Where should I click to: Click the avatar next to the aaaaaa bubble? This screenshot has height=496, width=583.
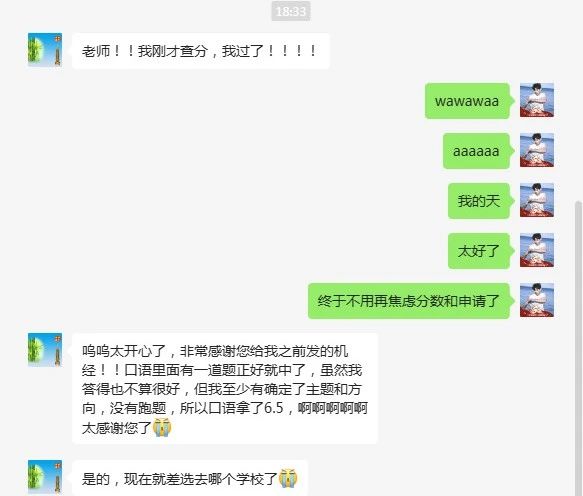[x=537, y=150]
